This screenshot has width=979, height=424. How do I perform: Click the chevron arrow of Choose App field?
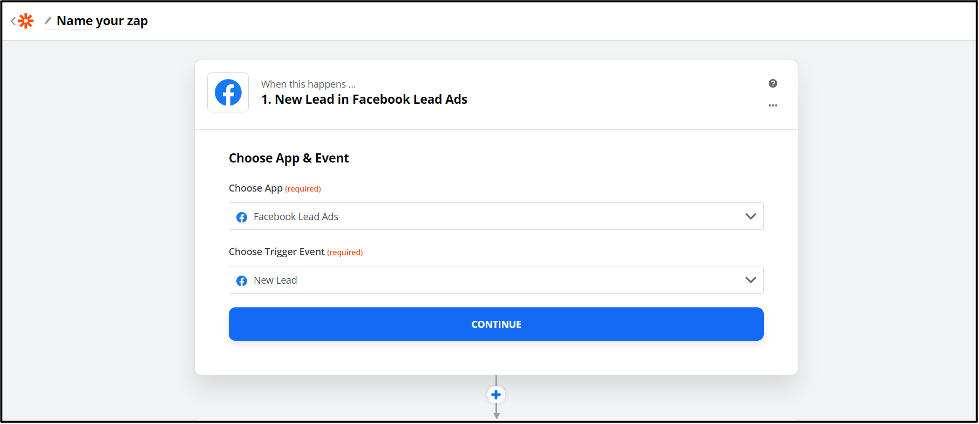pos(750,216)
